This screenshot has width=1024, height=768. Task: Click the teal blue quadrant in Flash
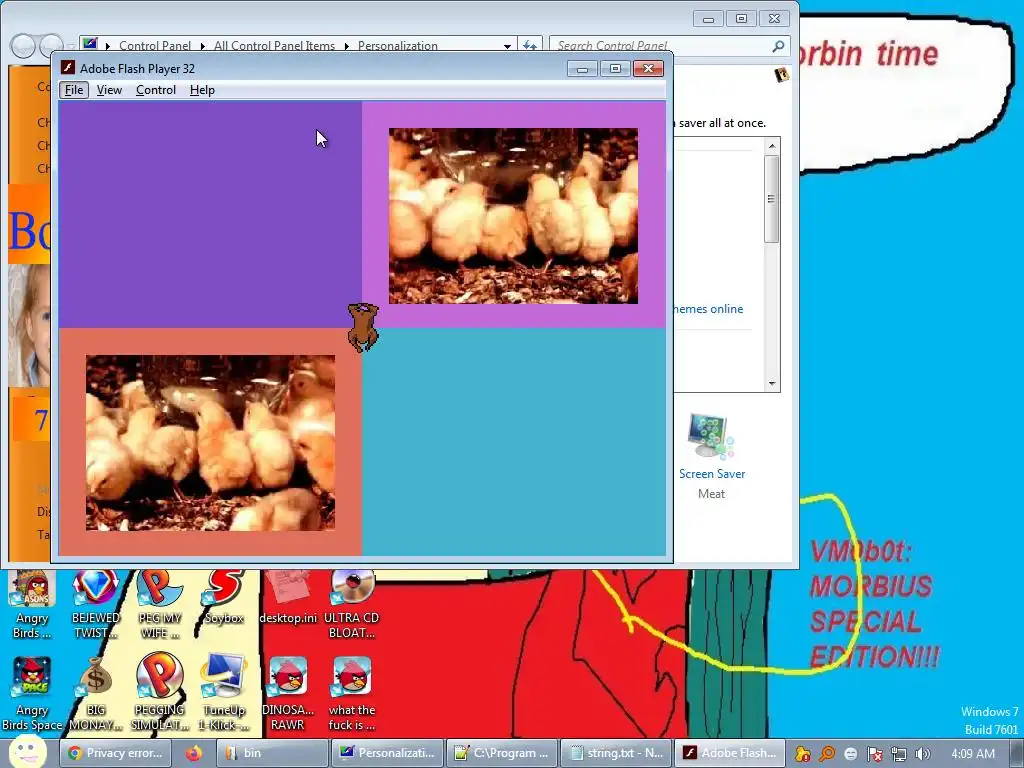514,441
